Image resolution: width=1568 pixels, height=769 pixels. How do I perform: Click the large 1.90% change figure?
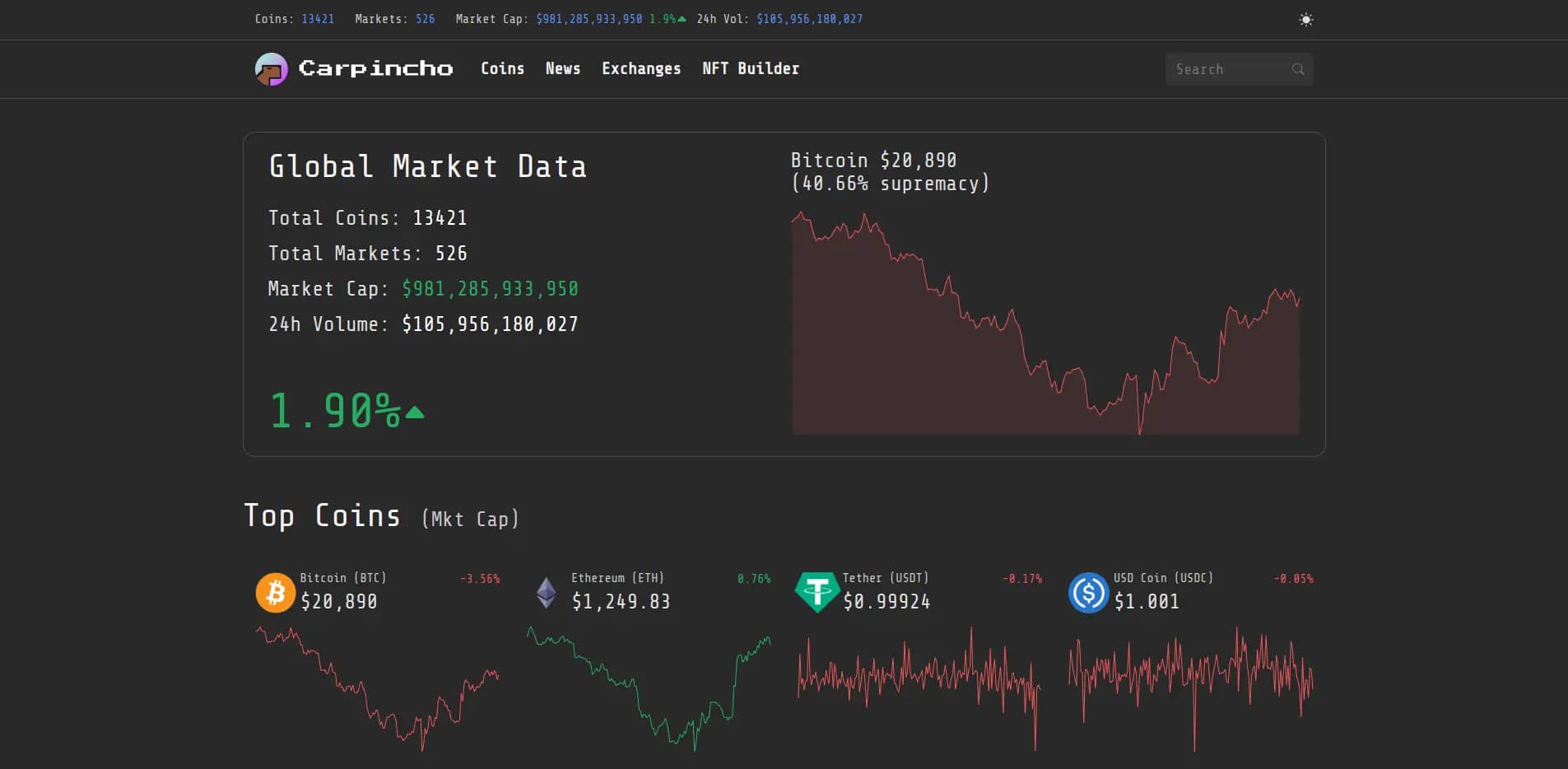[x=335, y=410]
